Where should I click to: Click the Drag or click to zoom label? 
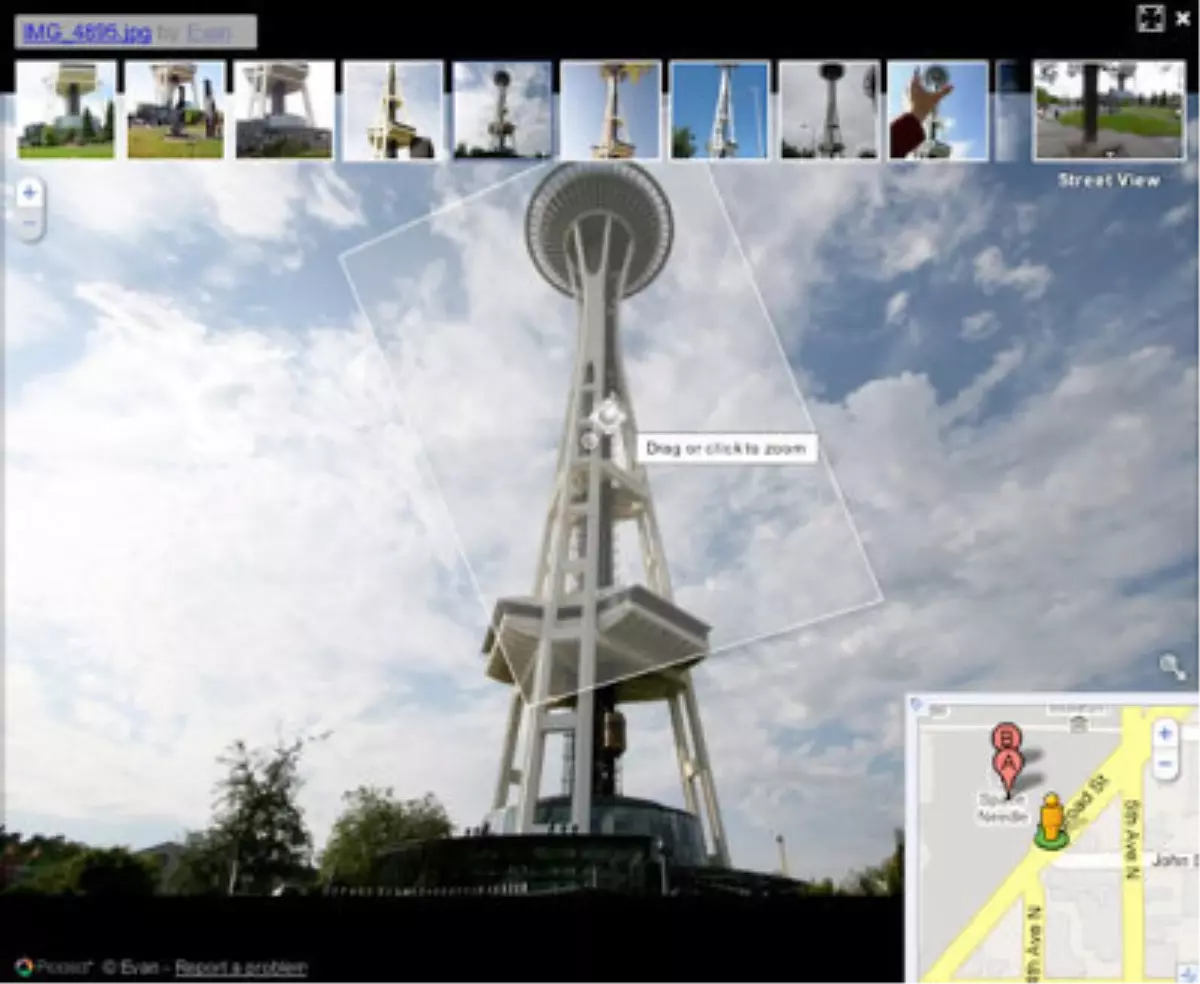723,447
